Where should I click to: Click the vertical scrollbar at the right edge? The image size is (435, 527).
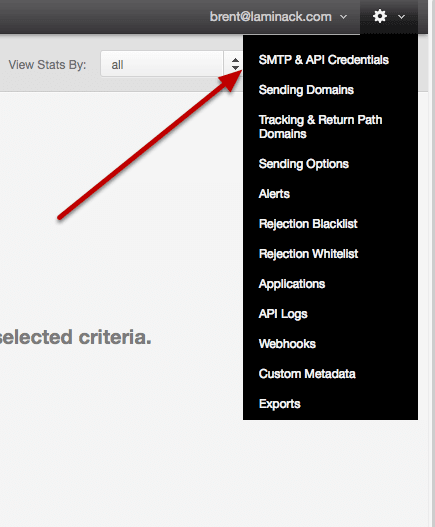coord(432,264)
